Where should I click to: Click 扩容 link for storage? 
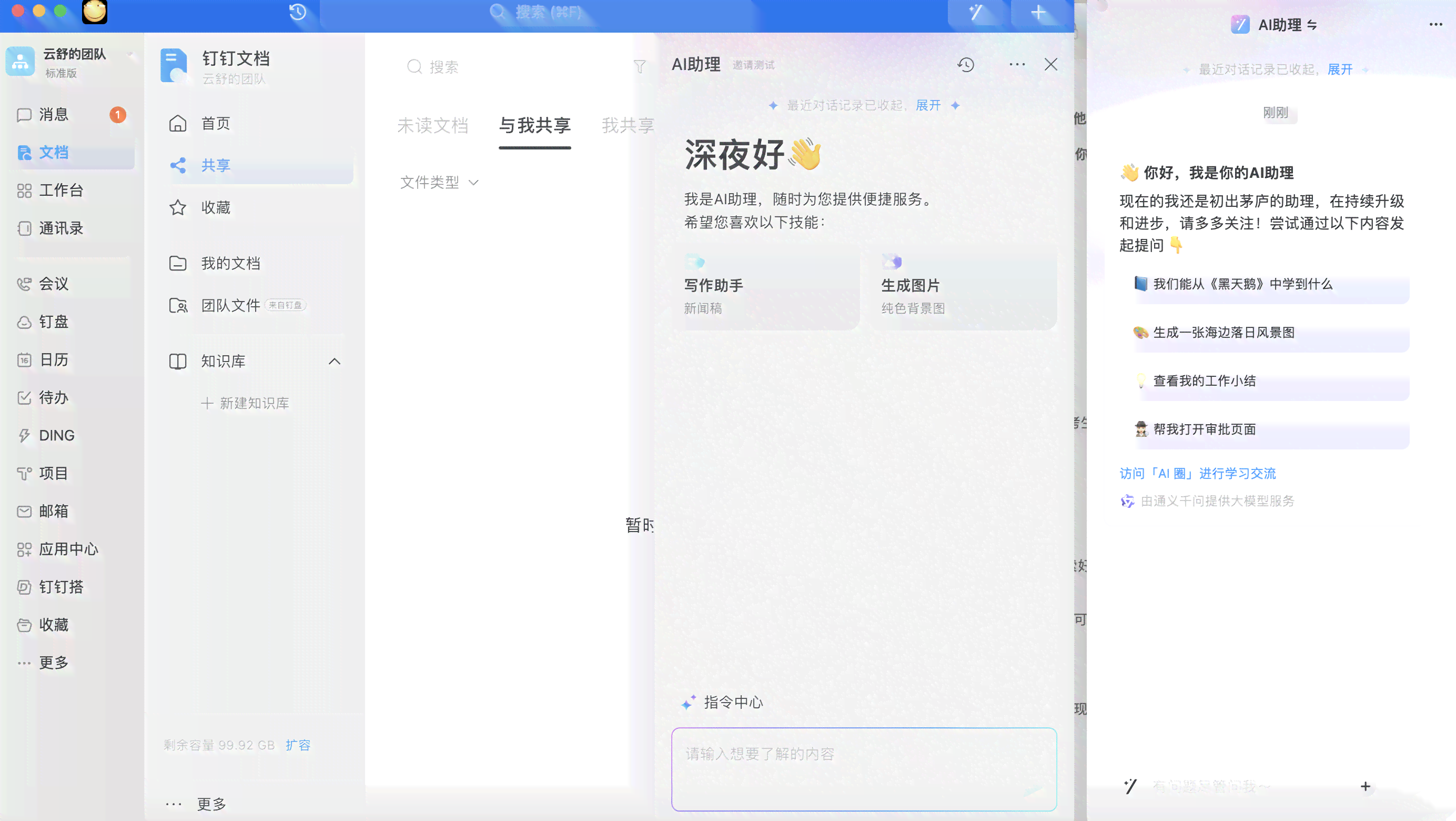[x=298, y=745]
